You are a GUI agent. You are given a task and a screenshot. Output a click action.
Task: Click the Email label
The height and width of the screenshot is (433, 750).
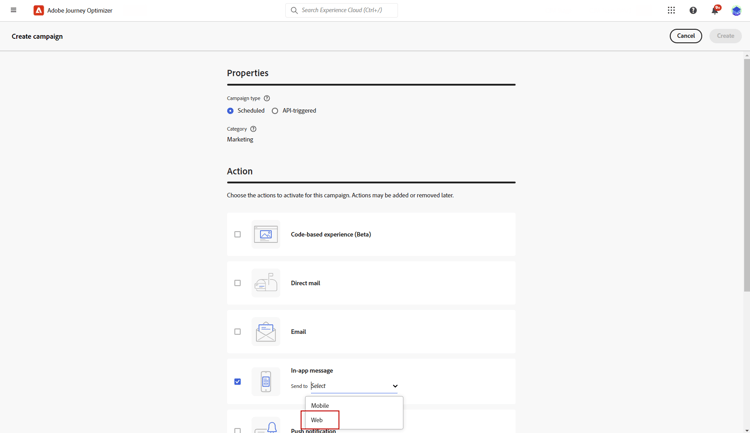[x=298, y=332]
